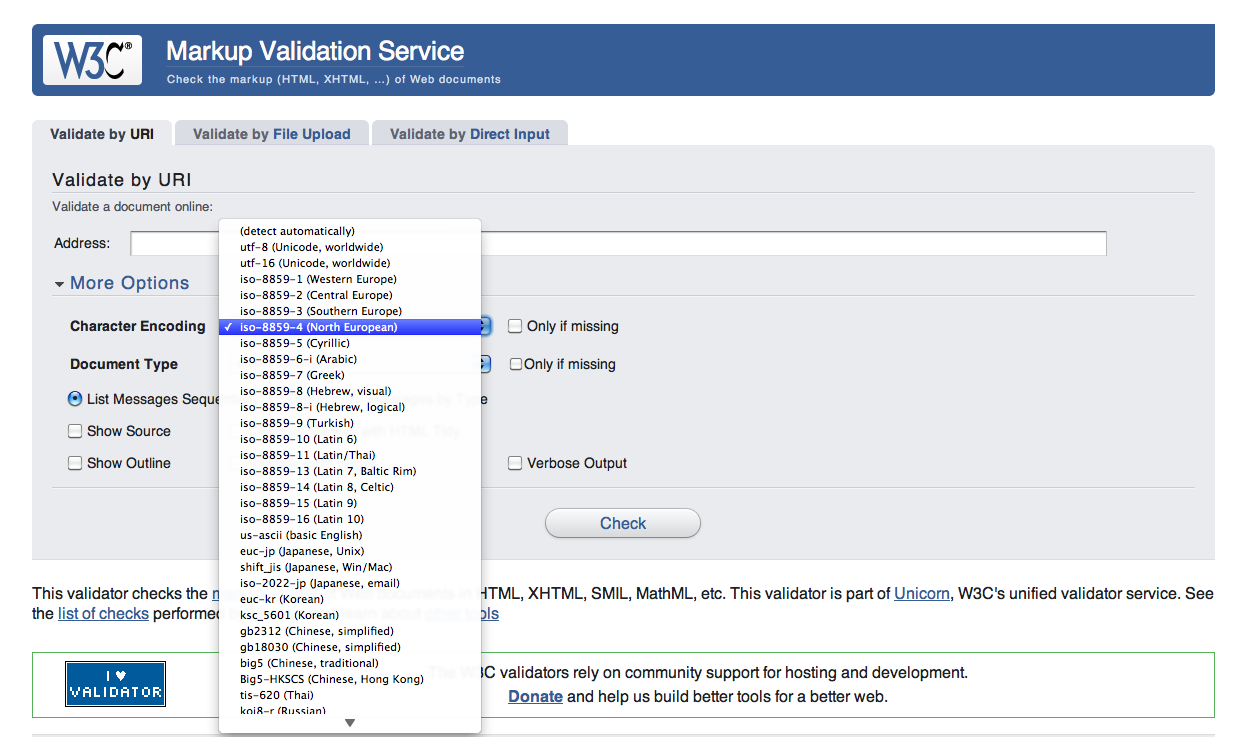This screenshot has height=737, width=1246.
Task: Enable Character Encoding Only if missing
Action: pos(515,326)
